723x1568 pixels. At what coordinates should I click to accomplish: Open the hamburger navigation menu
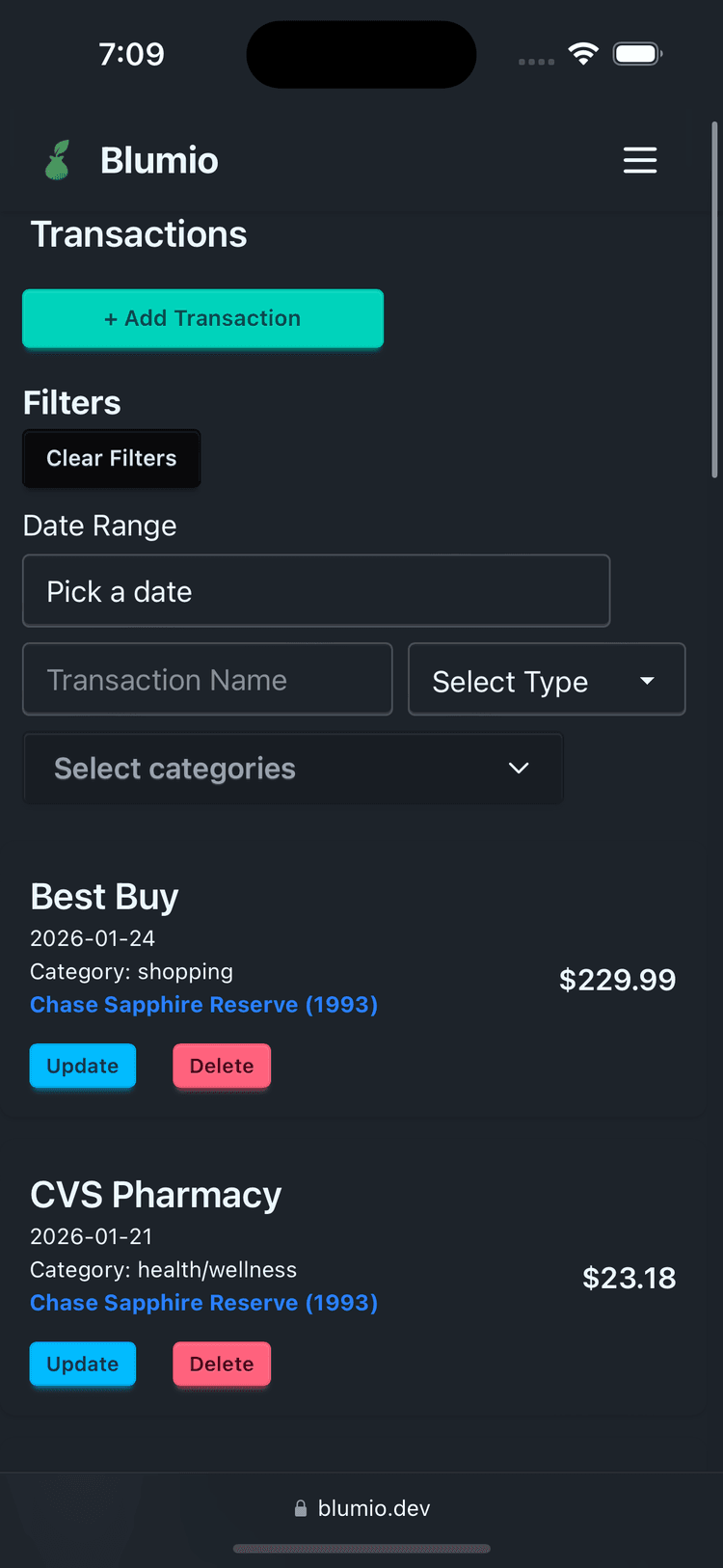[x=640, y=161]
